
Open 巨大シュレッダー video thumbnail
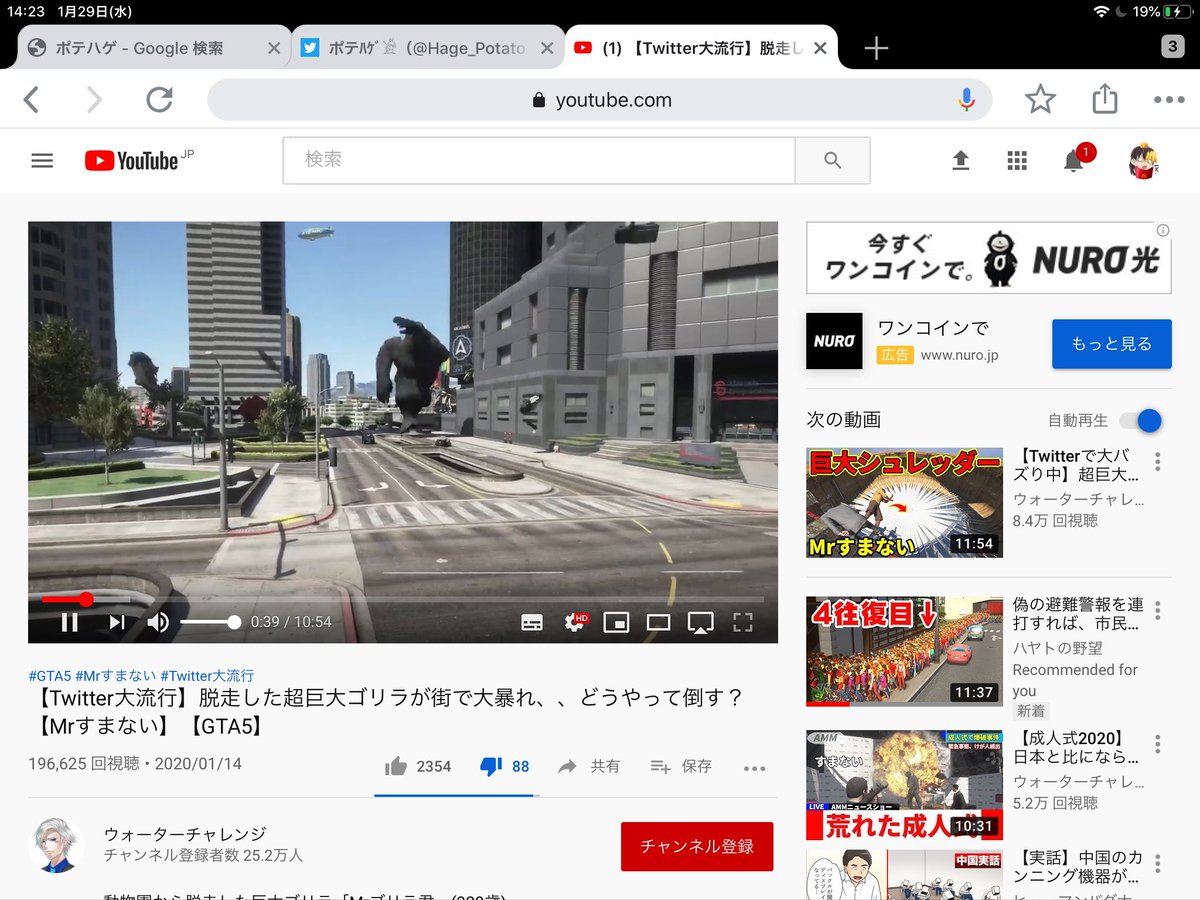905,502
